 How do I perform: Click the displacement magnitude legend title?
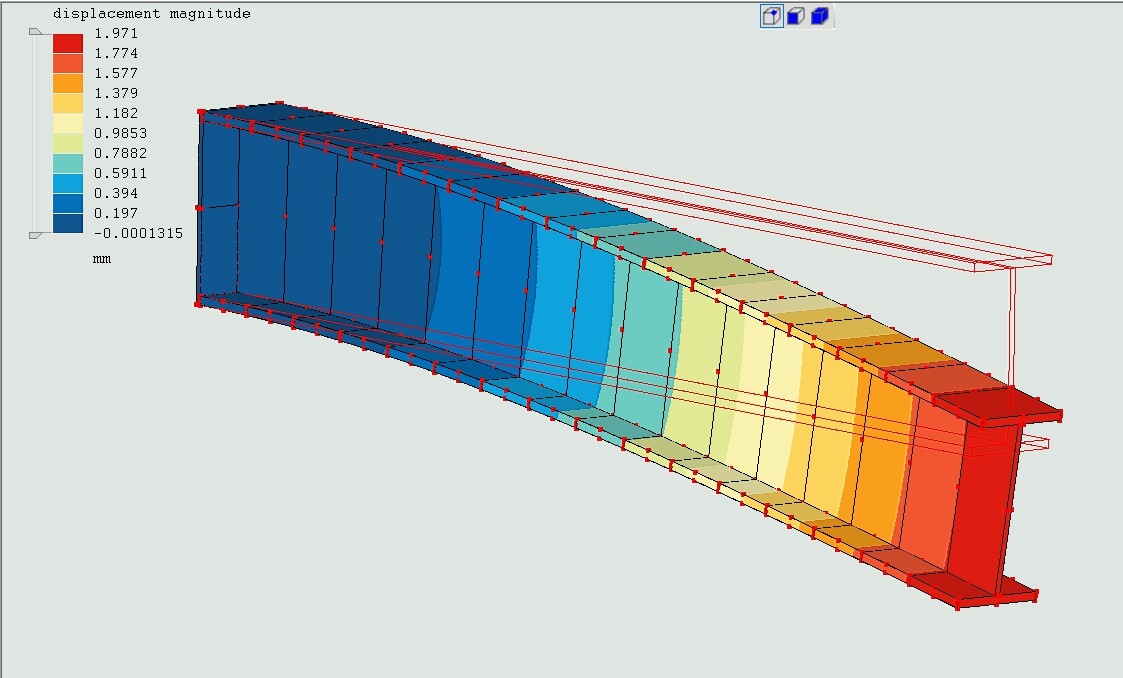point(152,14)
